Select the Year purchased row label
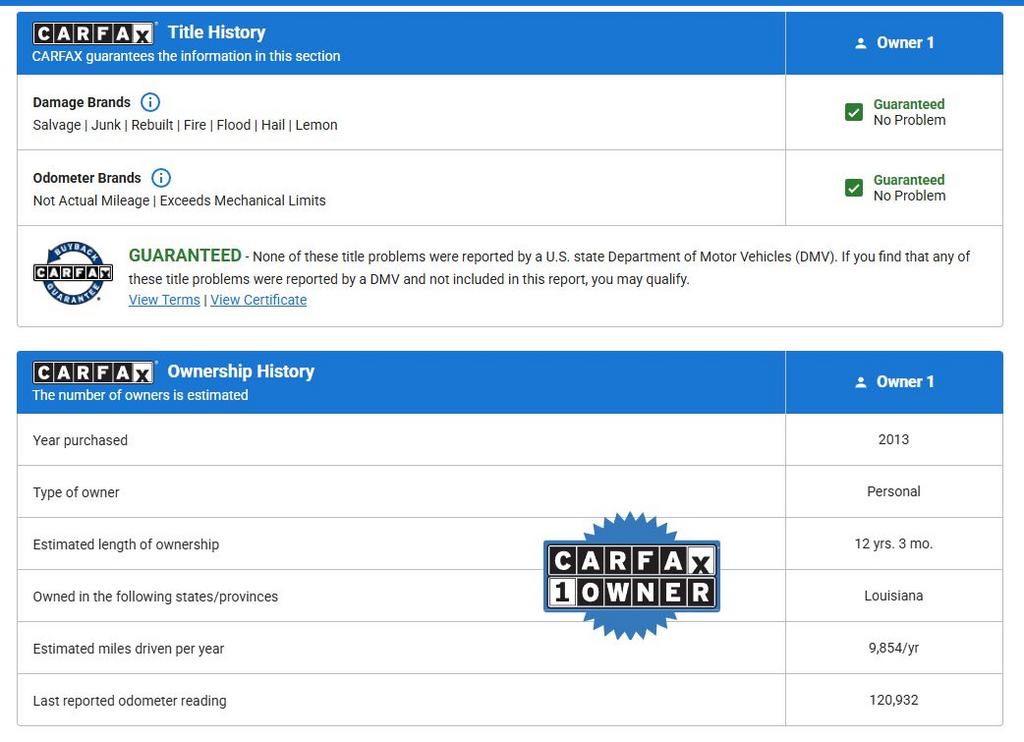This screenshot has width=1024, height=742. [x=80, y=440]
